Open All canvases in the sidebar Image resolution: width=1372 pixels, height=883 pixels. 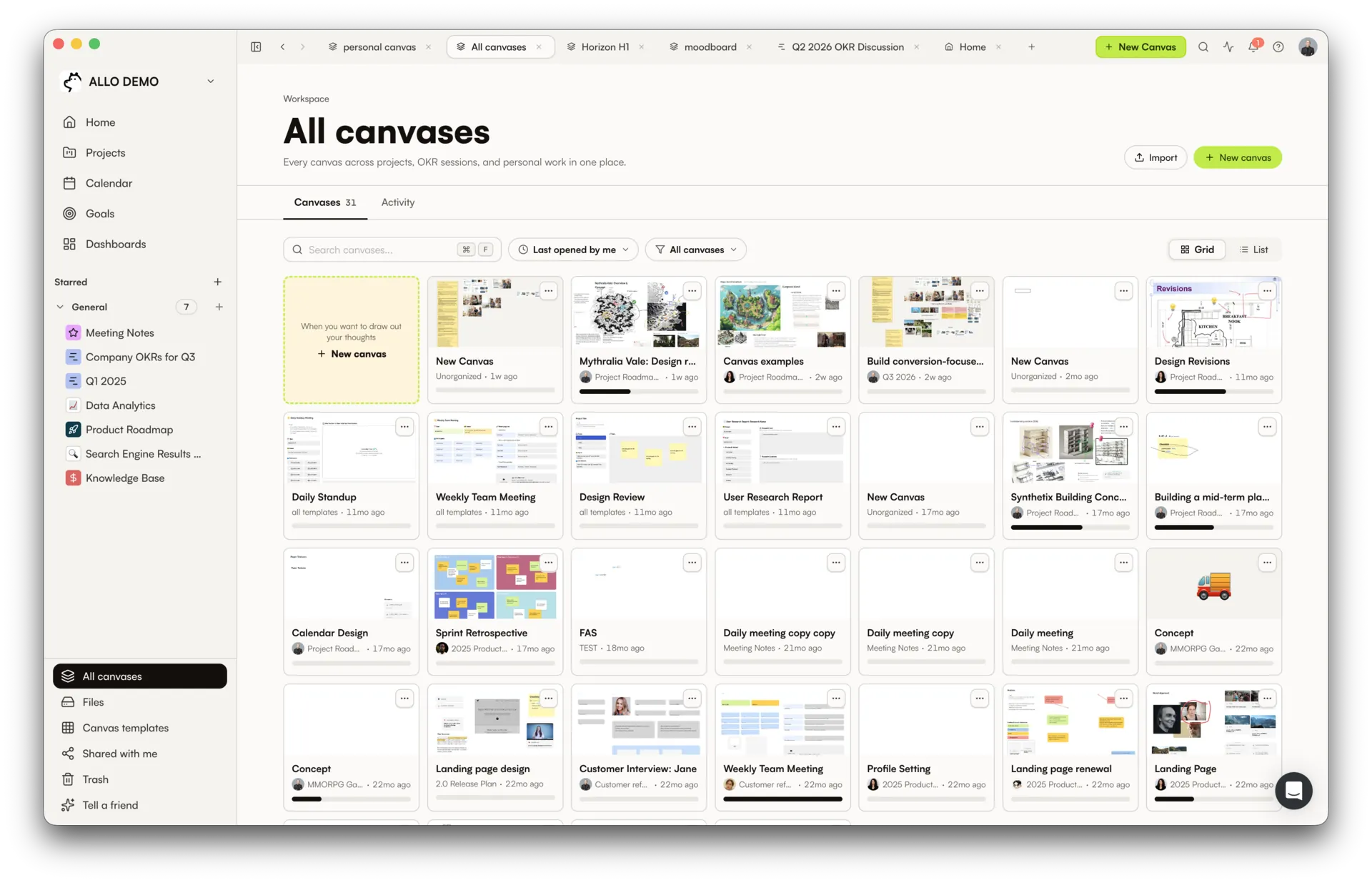[x=140, y=676]
